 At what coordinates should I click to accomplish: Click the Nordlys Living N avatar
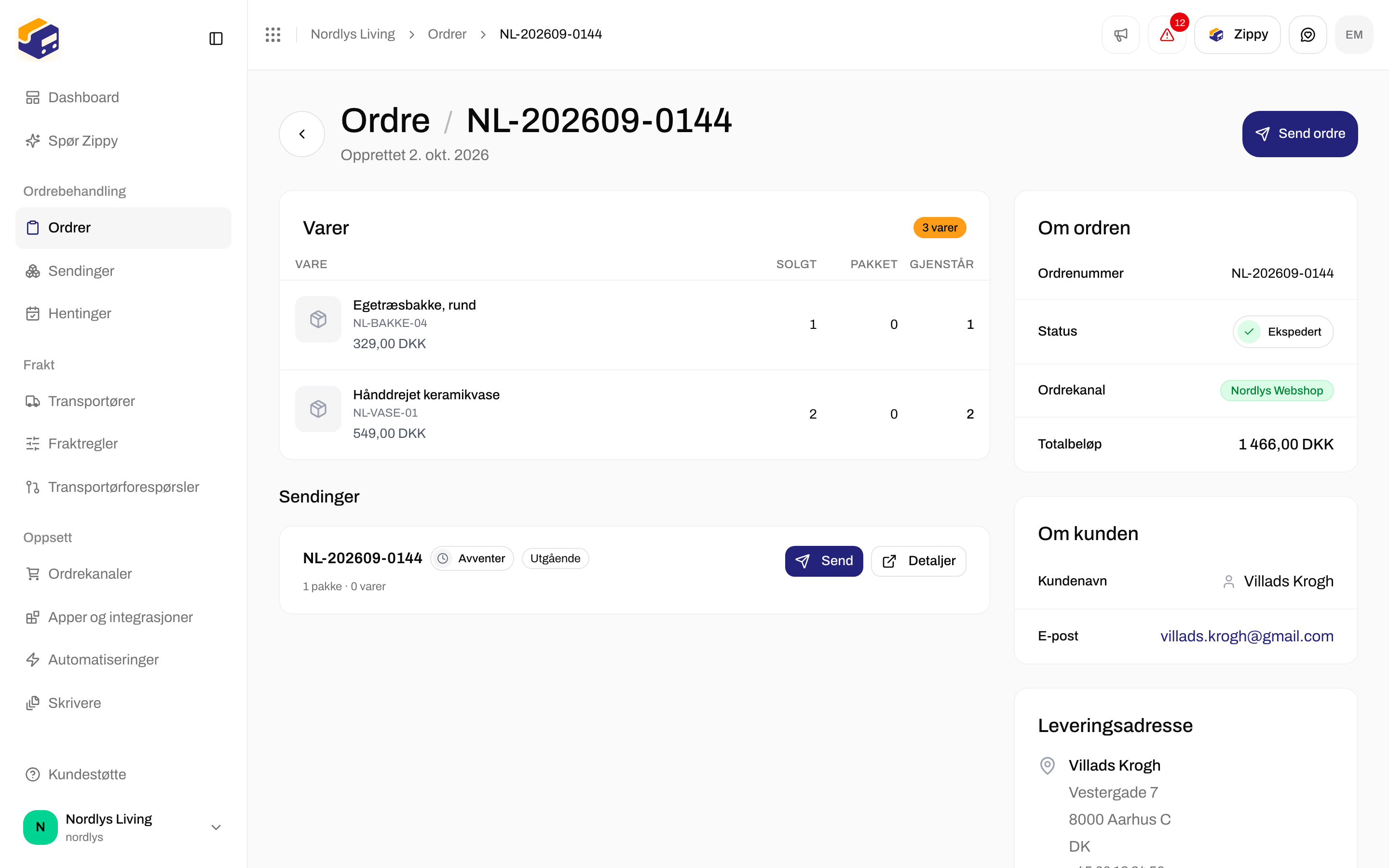40,827
